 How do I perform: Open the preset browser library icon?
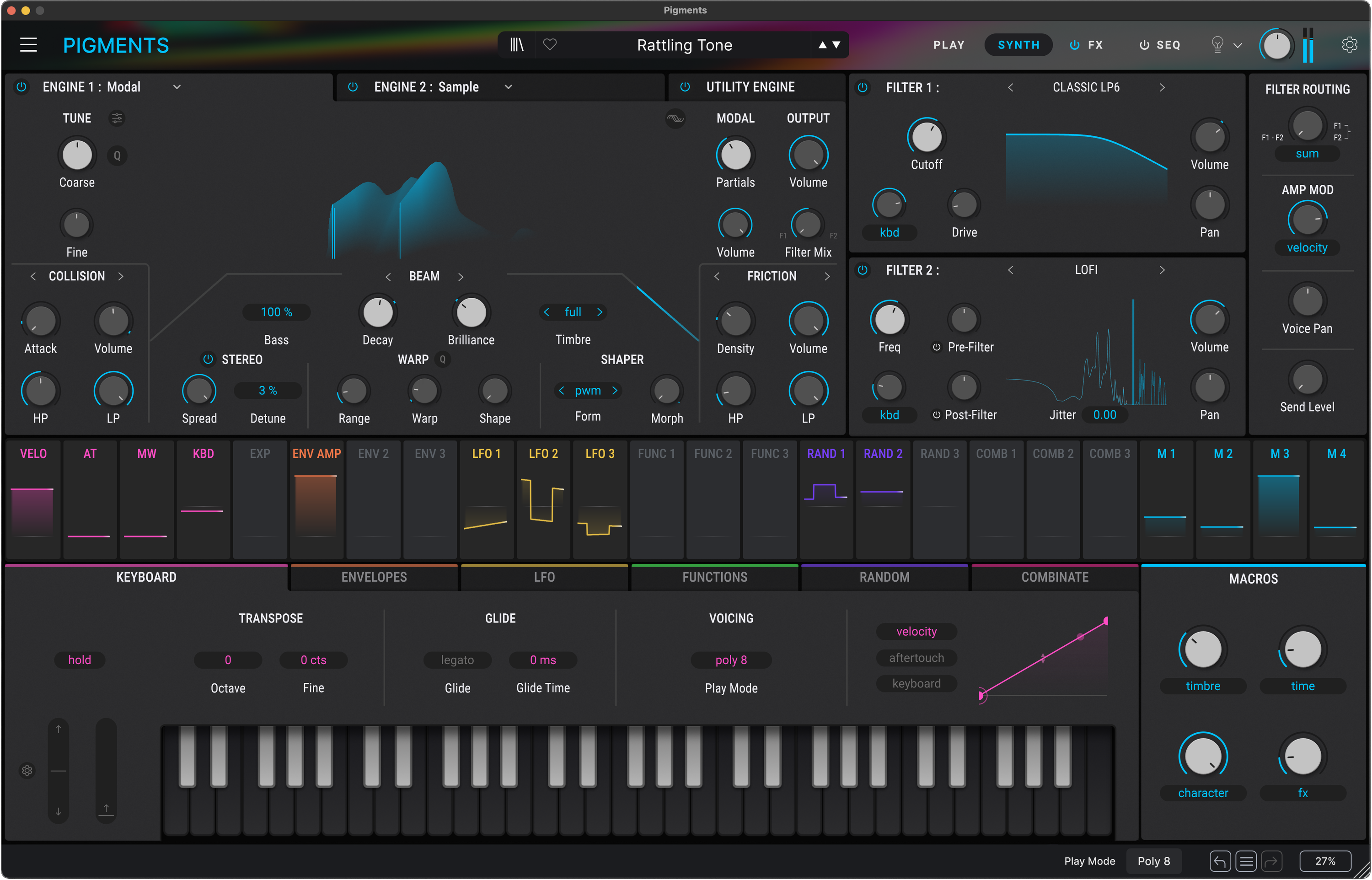516,44
